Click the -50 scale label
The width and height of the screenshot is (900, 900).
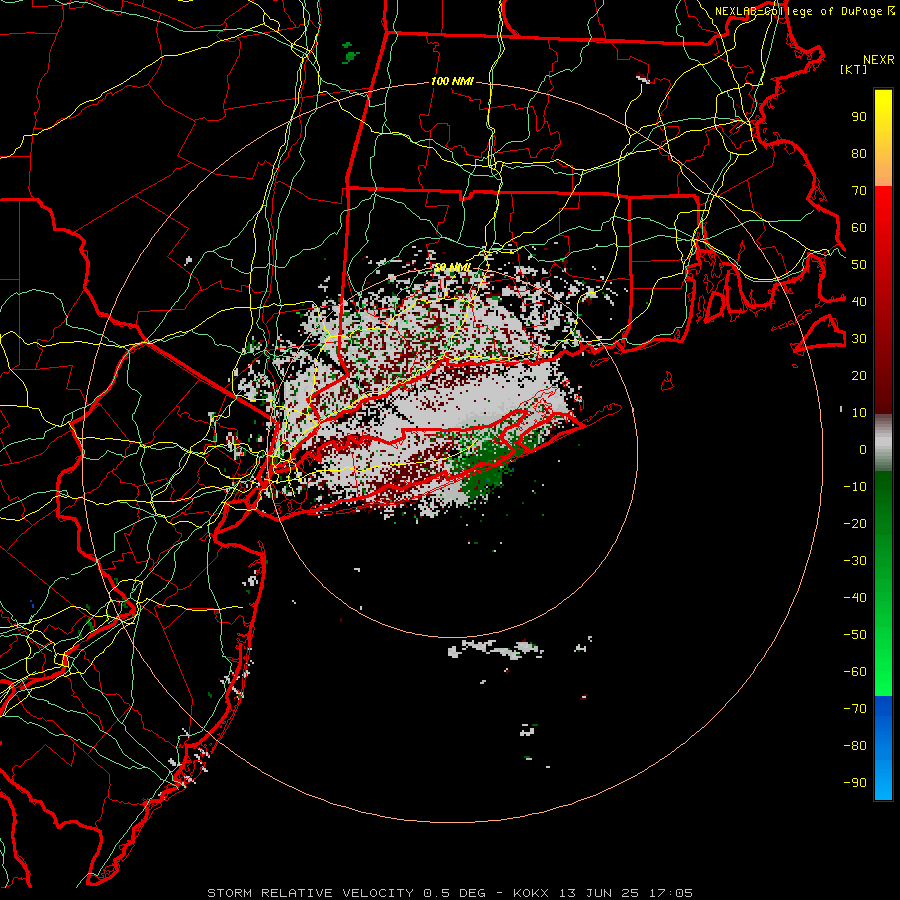pos(855,635)
